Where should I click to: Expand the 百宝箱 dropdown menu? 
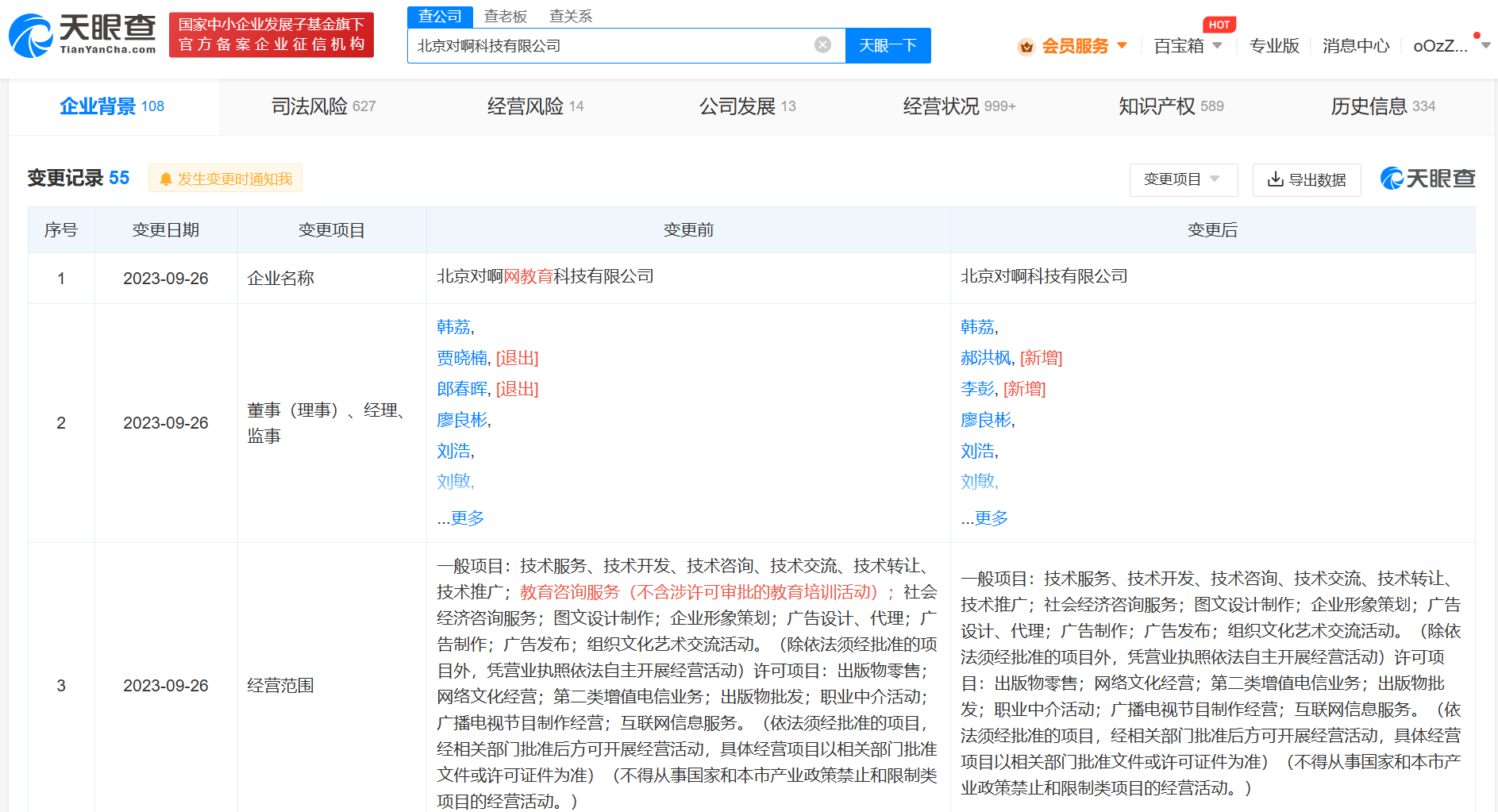pyautogui.click(x=1187, y=45)
